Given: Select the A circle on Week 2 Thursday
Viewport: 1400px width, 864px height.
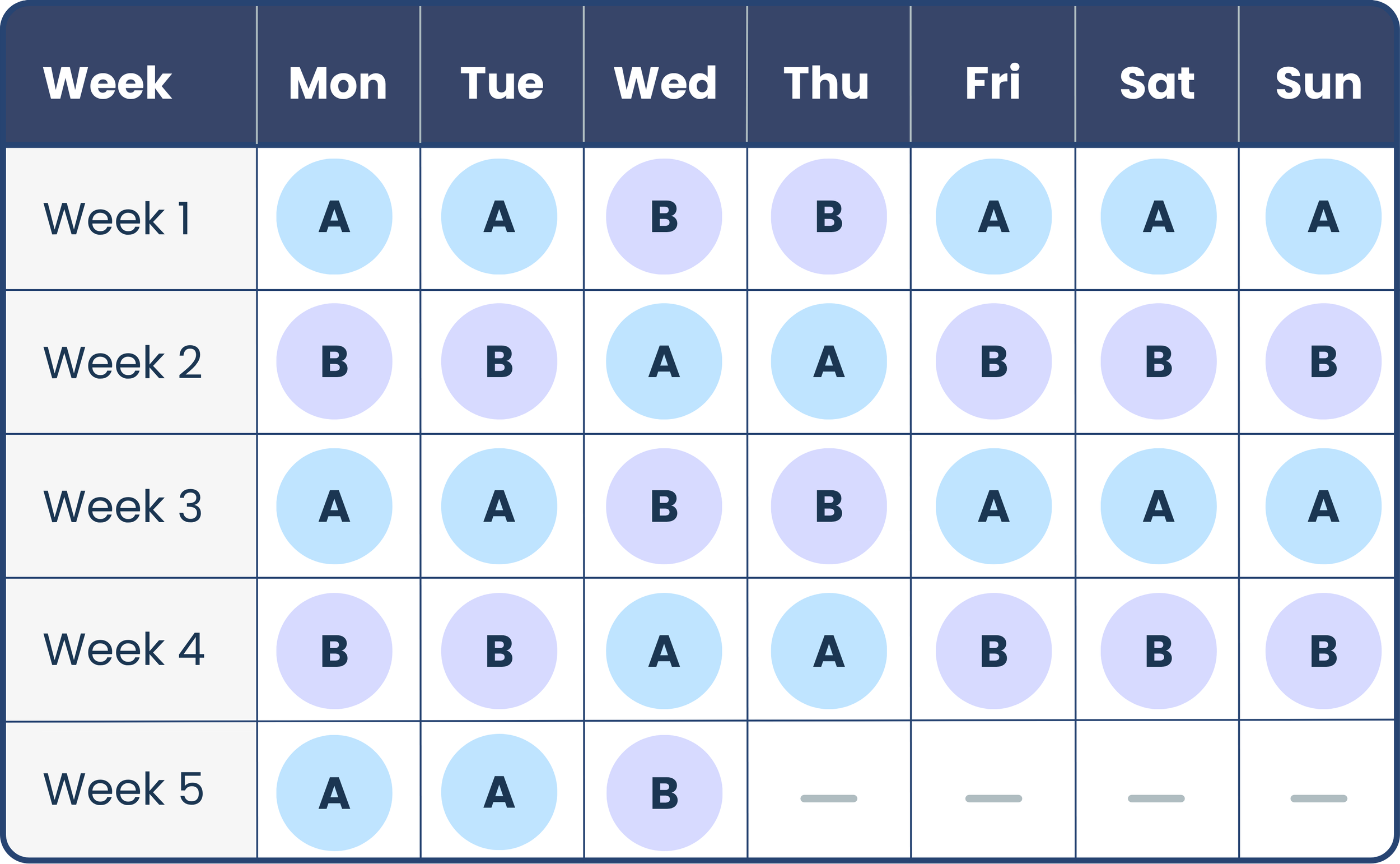Looking at the screenshot, I should point(828,361).
